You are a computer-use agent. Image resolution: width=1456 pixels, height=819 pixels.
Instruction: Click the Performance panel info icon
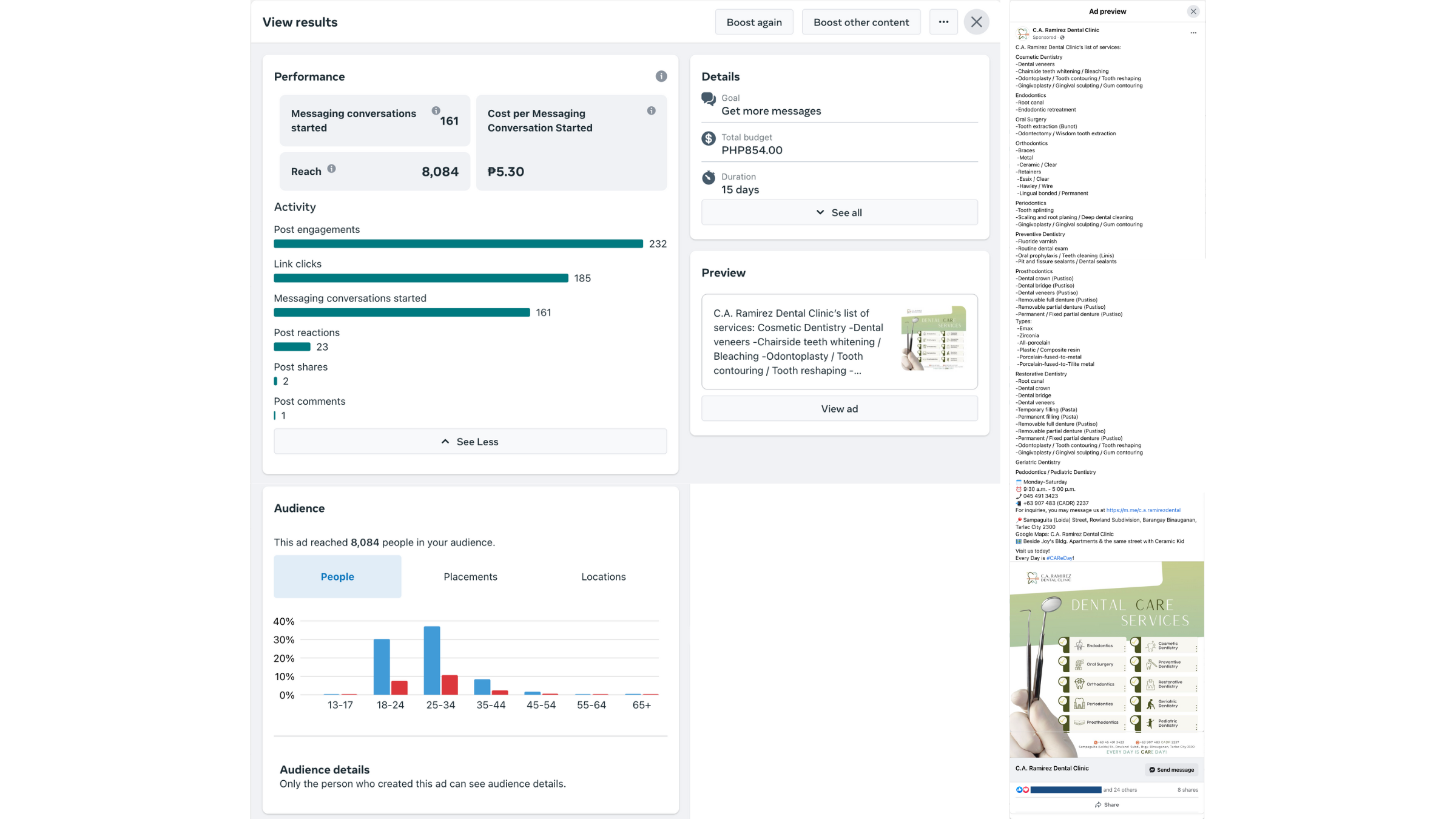pyautogui.click(x=661, y=76)
